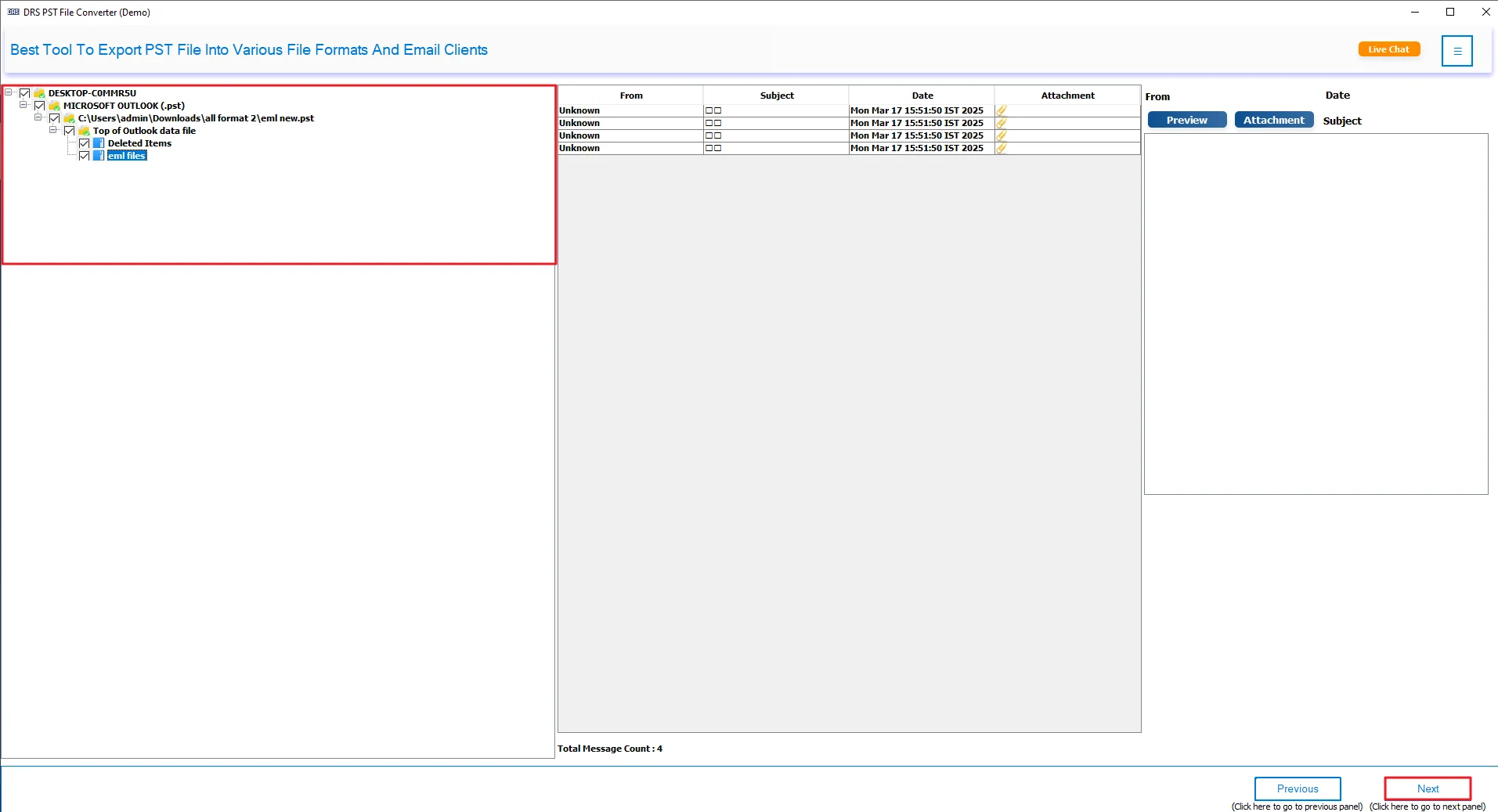The width and height of the screenshot is (1498, 812).
Task: Open the hamburger menu at top right
Action: coord(1457,50)
